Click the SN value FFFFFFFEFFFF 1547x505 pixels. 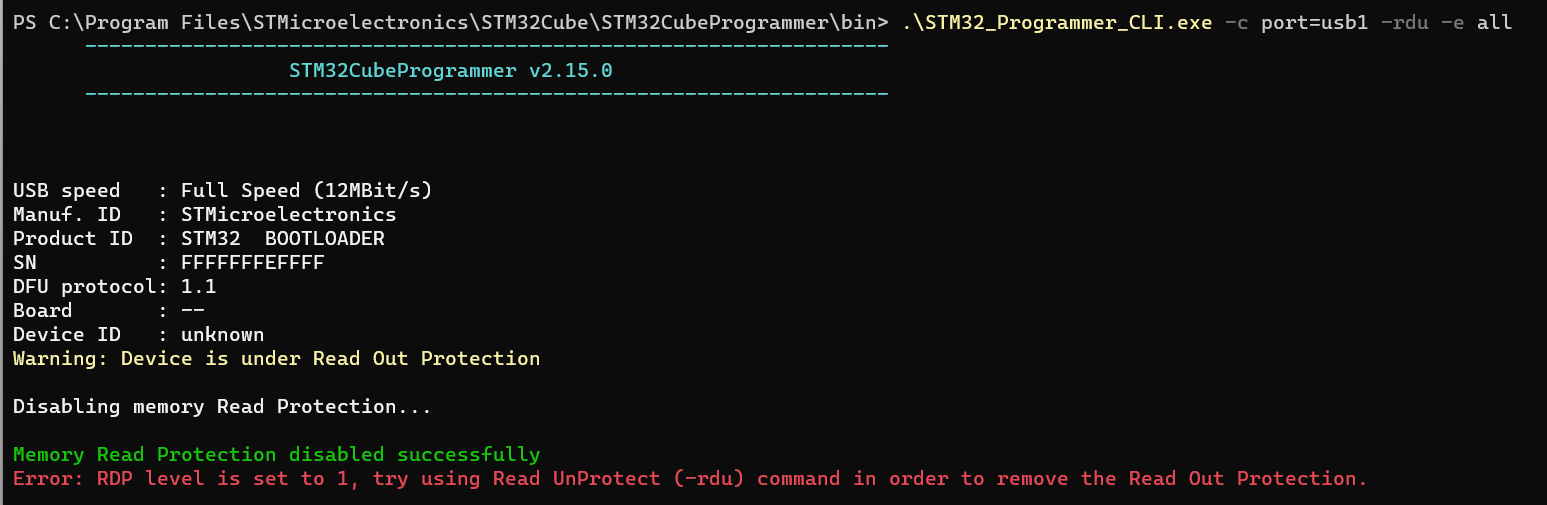tap(253, 262)
